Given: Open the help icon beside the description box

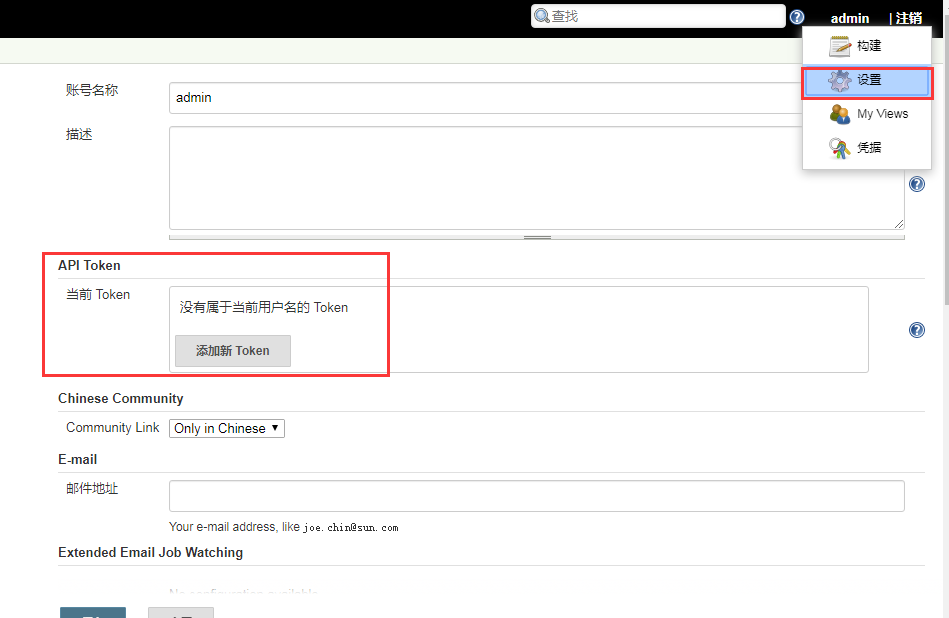Looking at the screenshot, I should click(x=917, y=184).
